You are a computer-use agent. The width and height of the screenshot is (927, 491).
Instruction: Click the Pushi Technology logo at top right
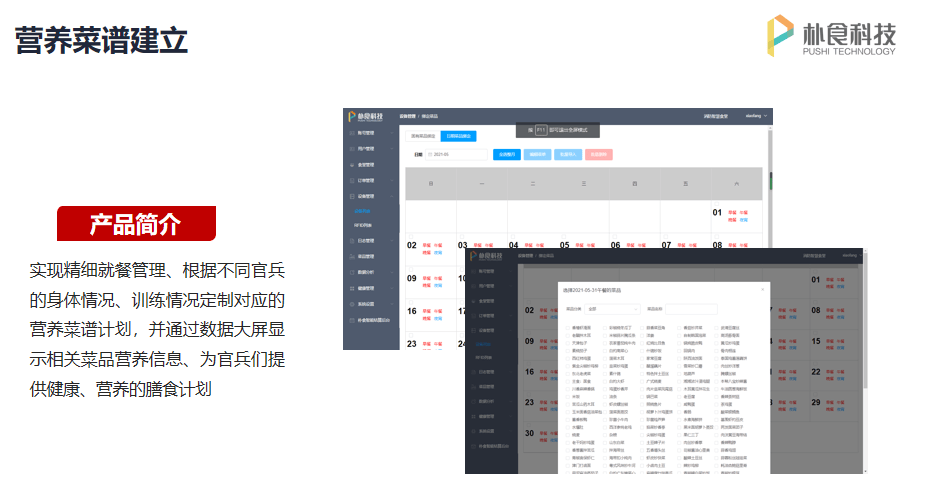pyautogui.click(x=831, y=36)
